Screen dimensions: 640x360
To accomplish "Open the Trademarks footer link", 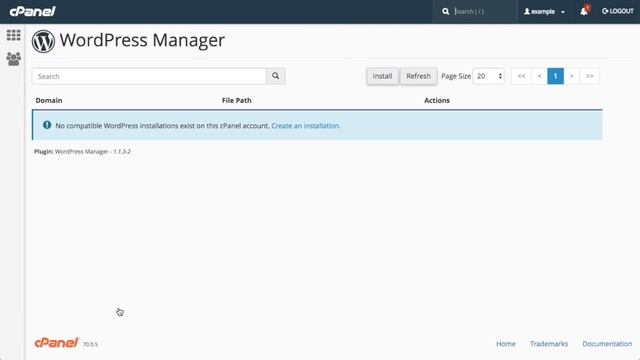I will [x=549, y=344].
